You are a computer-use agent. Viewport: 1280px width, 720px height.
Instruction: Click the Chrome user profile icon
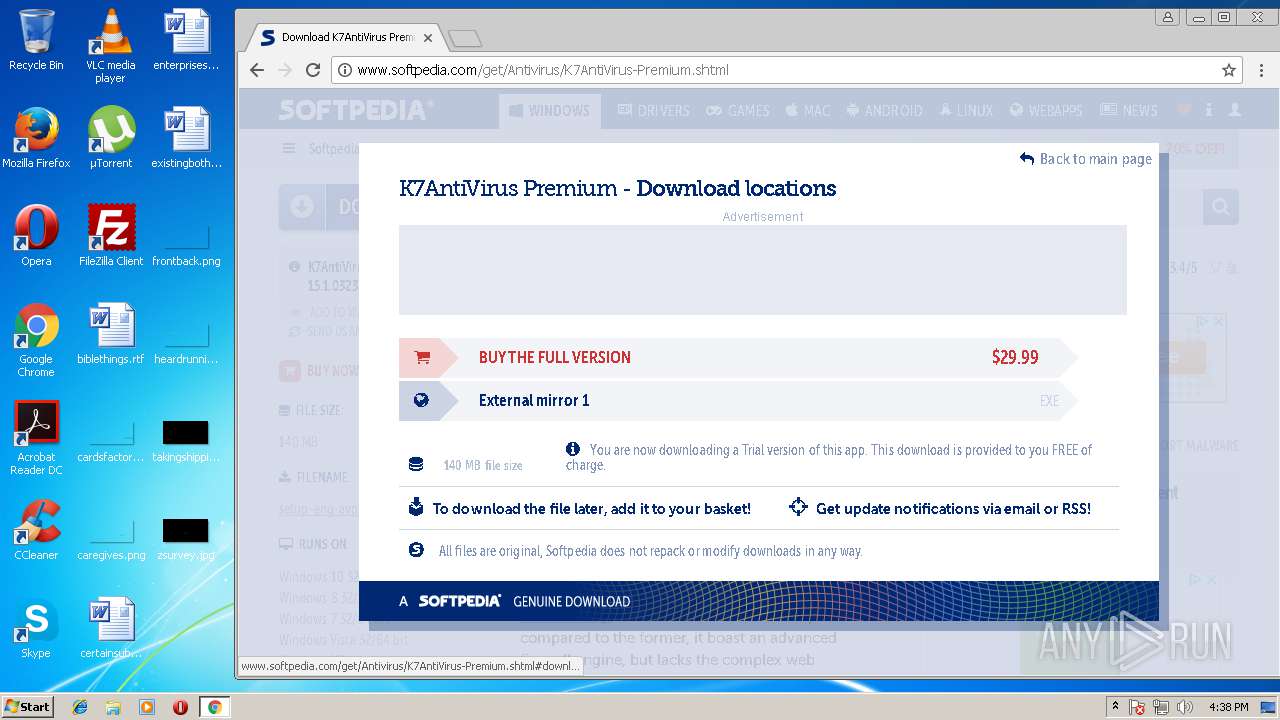tap(1167, 17)
